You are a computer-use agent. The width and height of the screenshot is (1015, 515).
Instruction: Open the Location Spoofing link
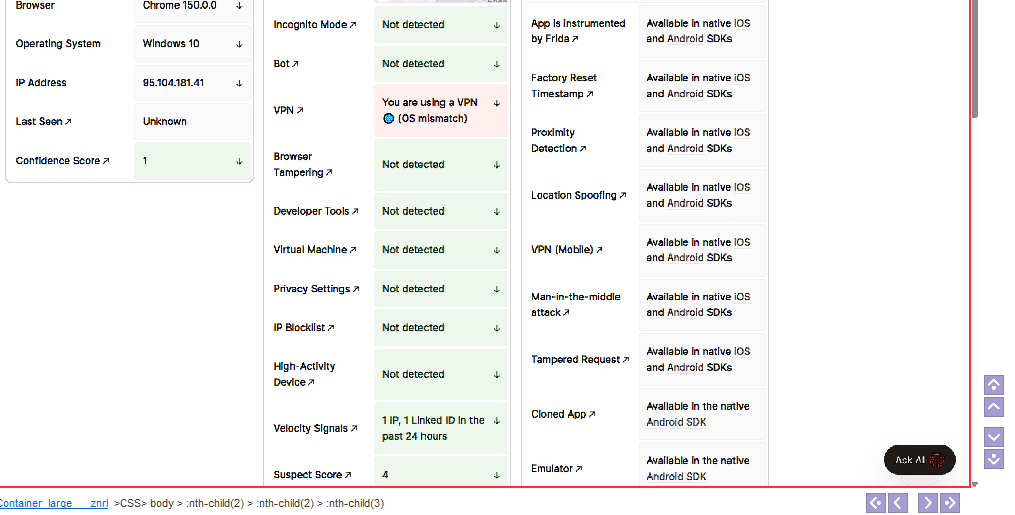(579, 195)
